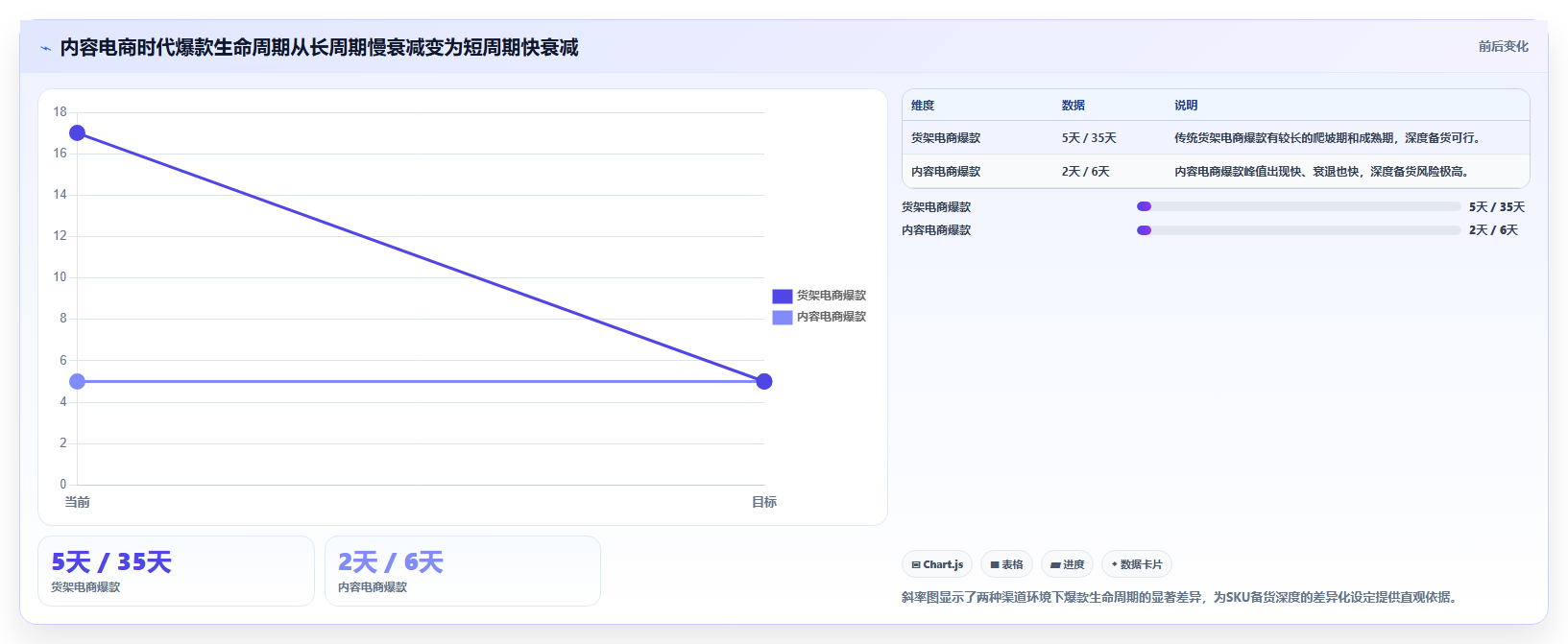The width and height of the screenshot is (1568, 644).
Task: Click the 进度 tag
Action: click(1067, 564)
